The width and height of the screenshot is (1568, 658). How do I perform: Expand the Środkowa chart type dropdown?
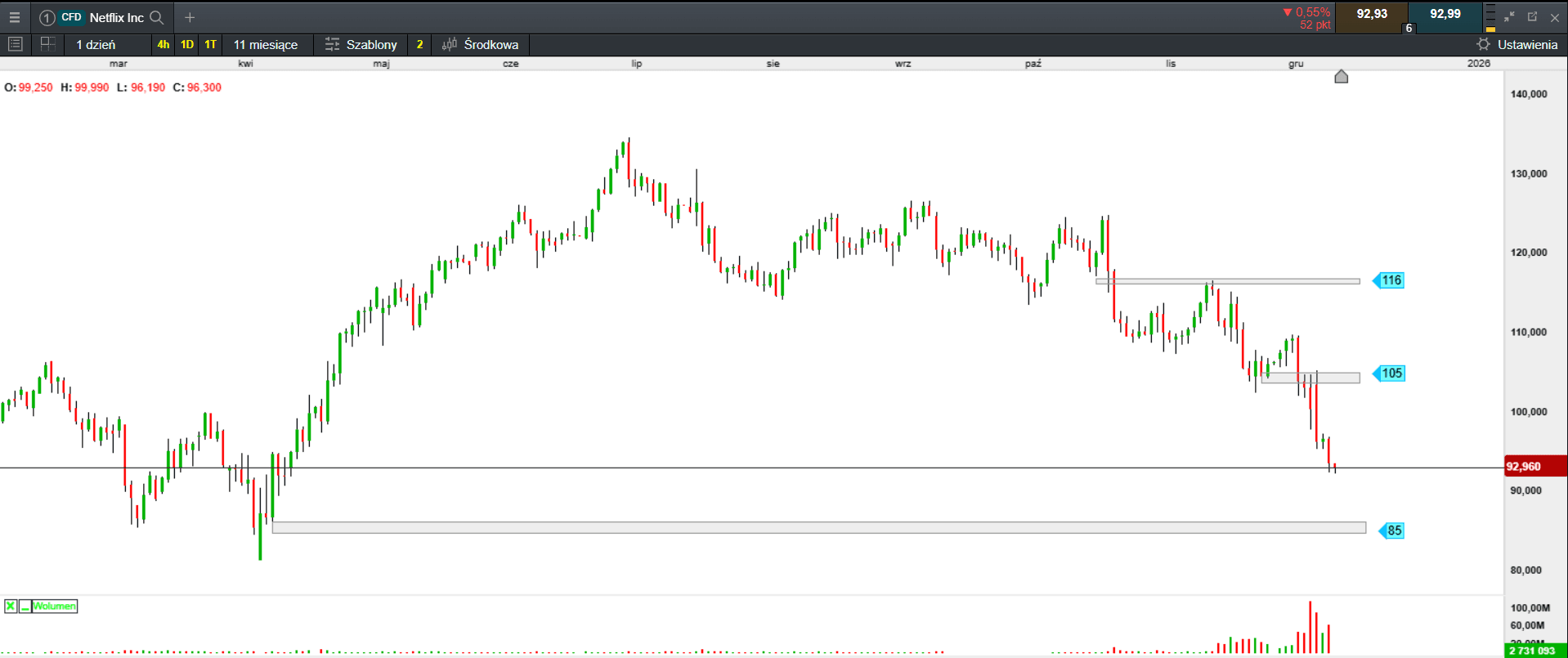(481, 44)
